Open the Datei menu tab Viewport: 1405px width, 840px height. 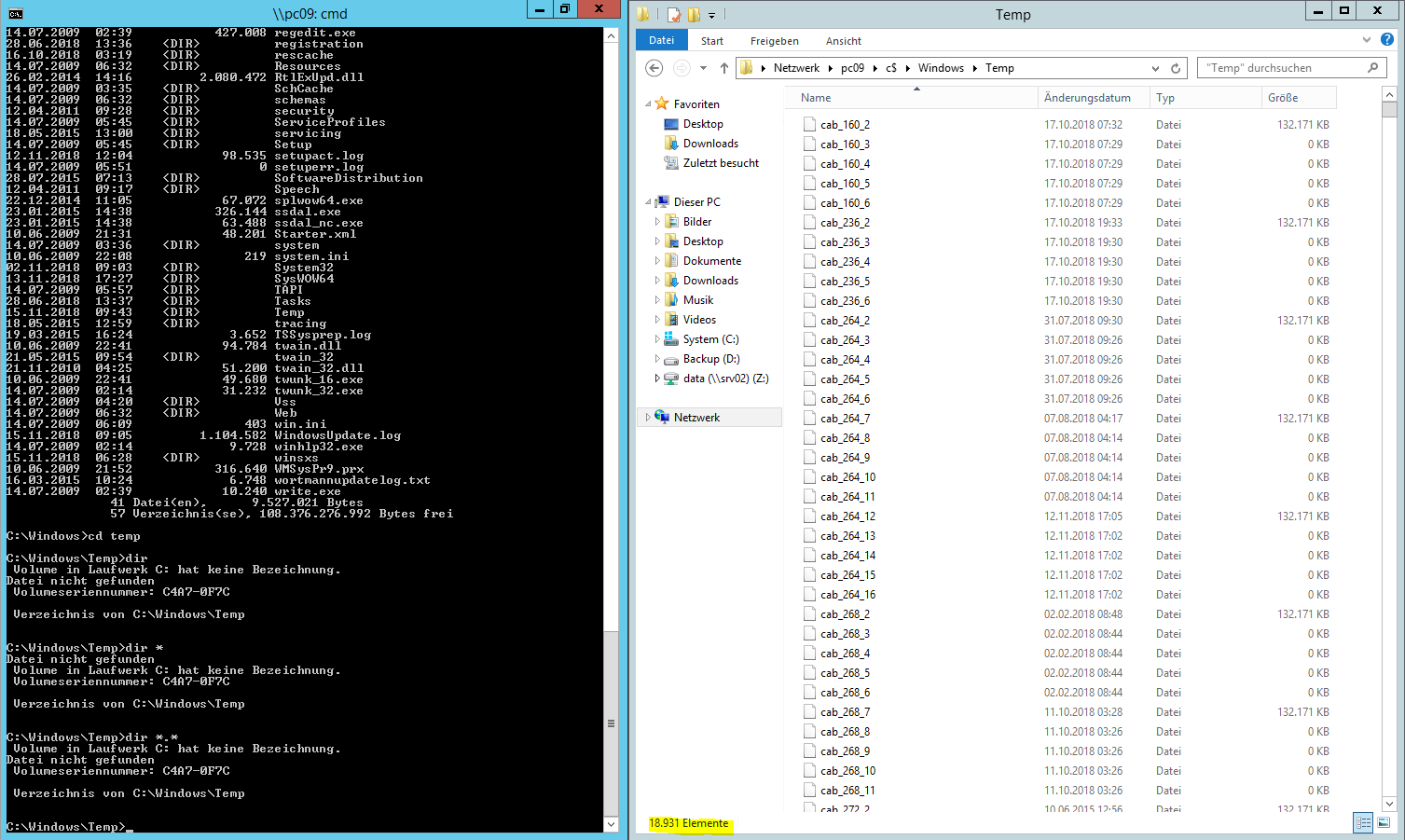[662, 40]
